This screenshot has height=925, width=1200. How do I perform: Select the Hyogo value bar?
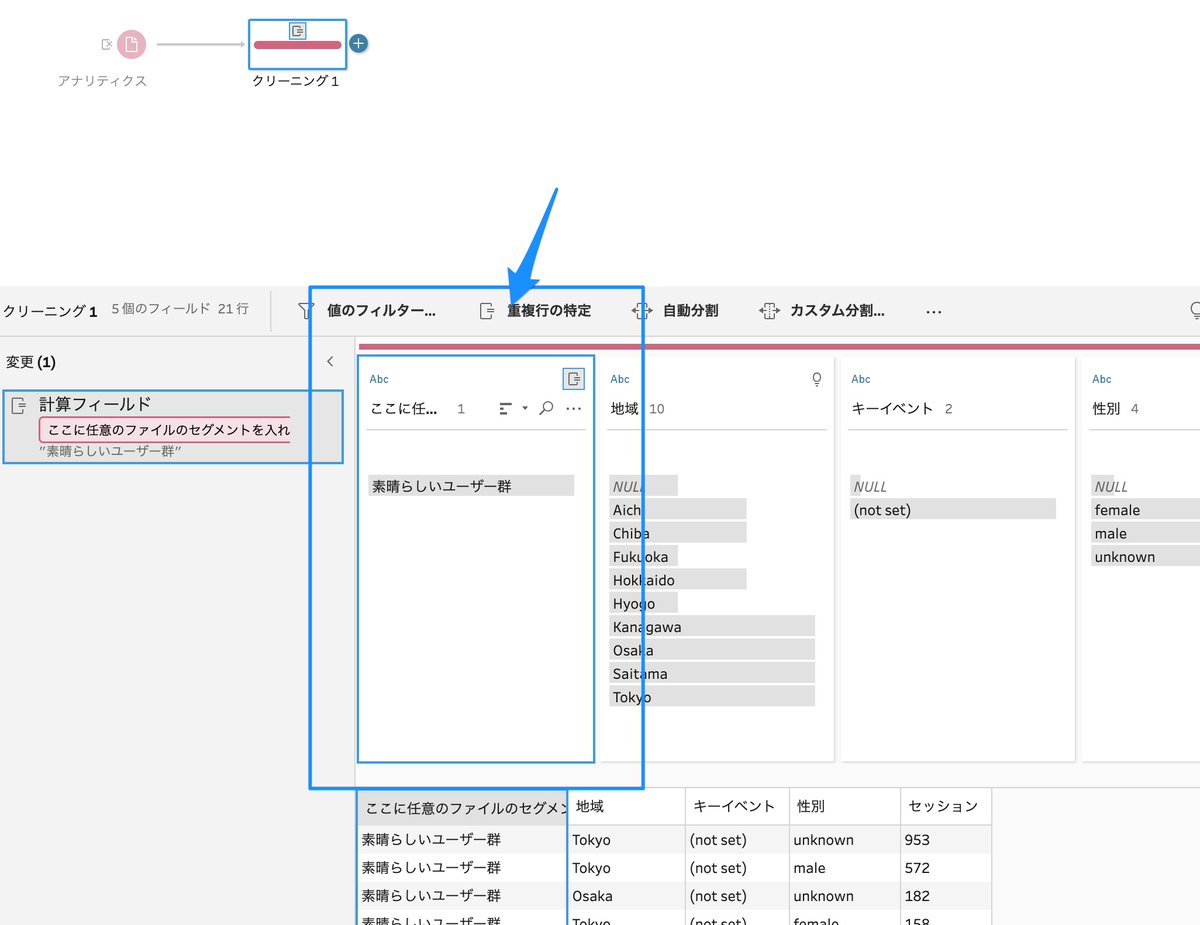click(644, 603)
